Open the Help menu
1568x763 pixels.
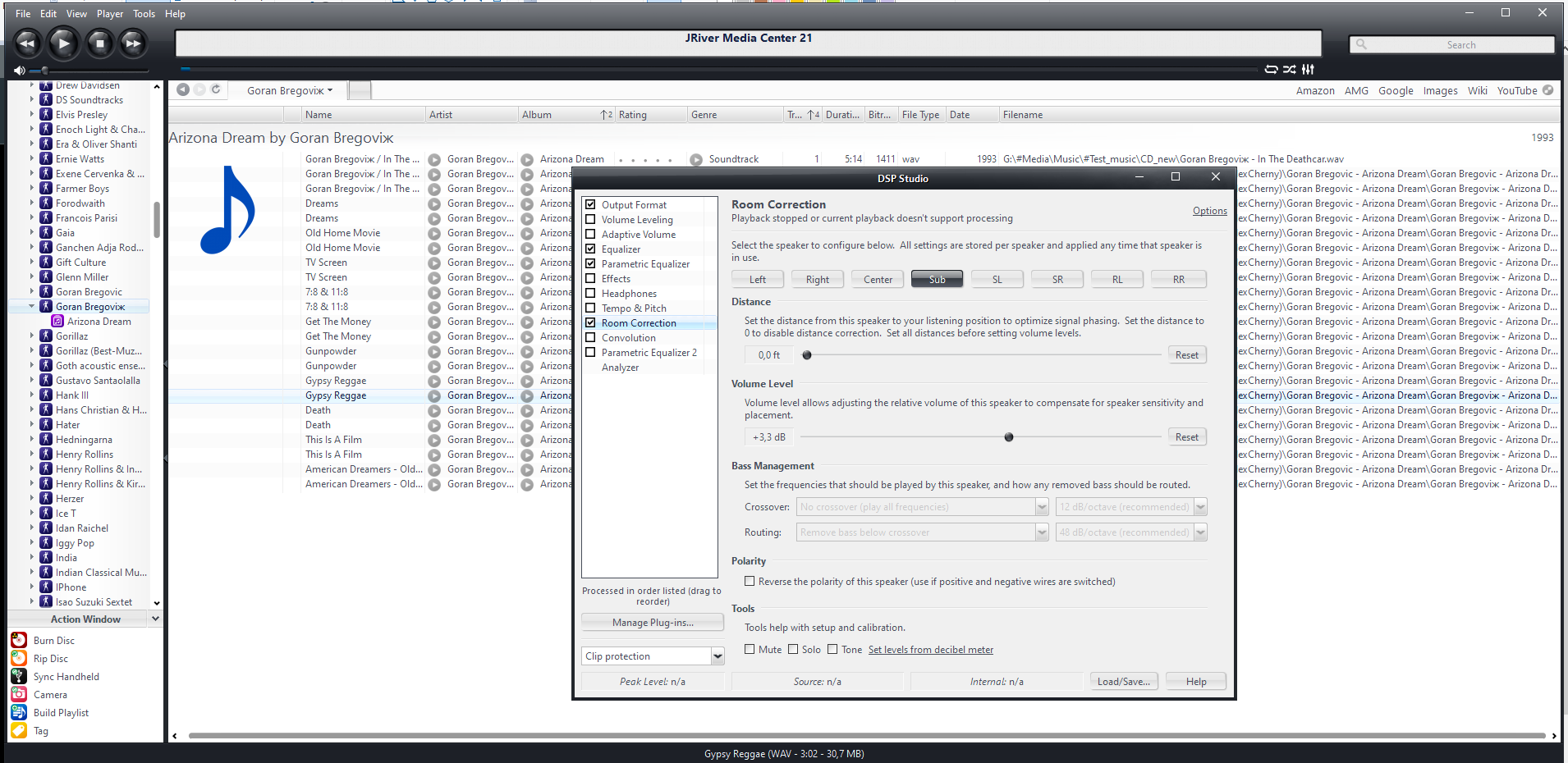pyautogui.click(x=175, y=14)
